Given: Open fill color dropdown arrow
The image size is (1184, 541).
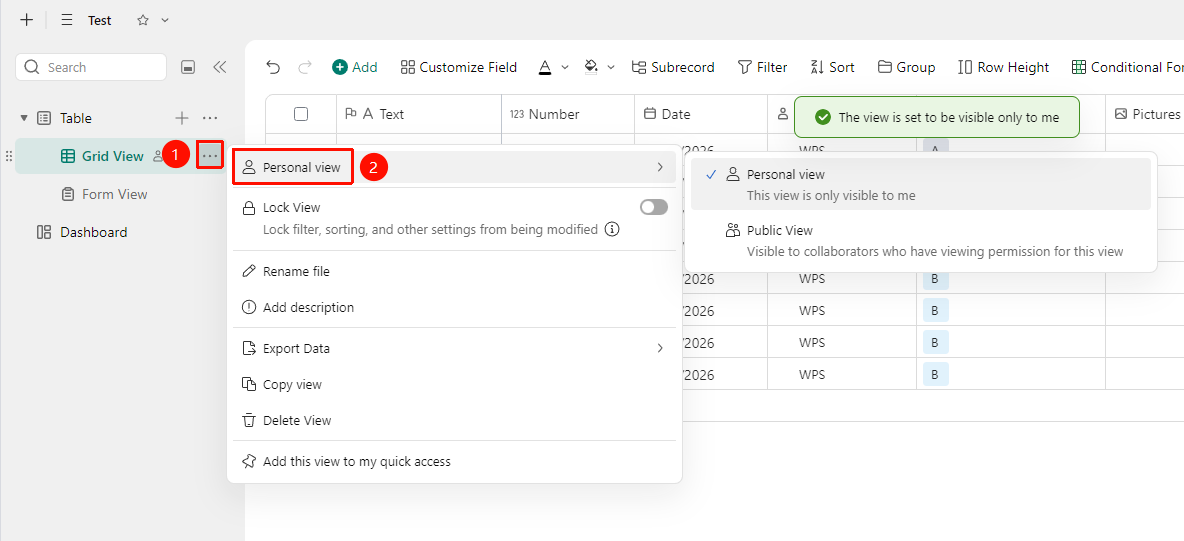Looking at the screenshot, I should coord(611,67).
